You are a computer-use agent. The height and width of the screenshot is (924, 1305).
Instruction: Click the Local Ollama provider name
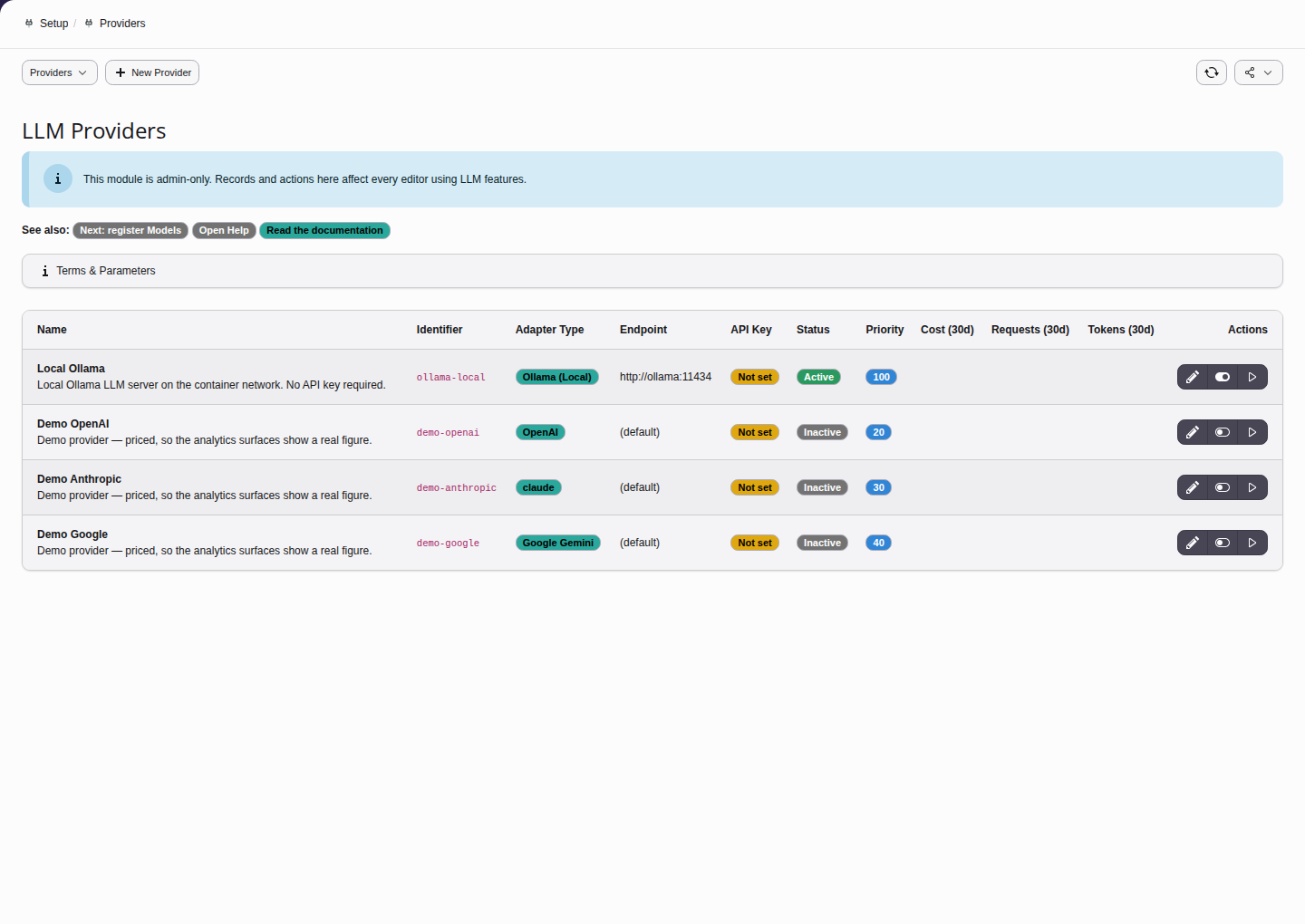tap(71, 369)
